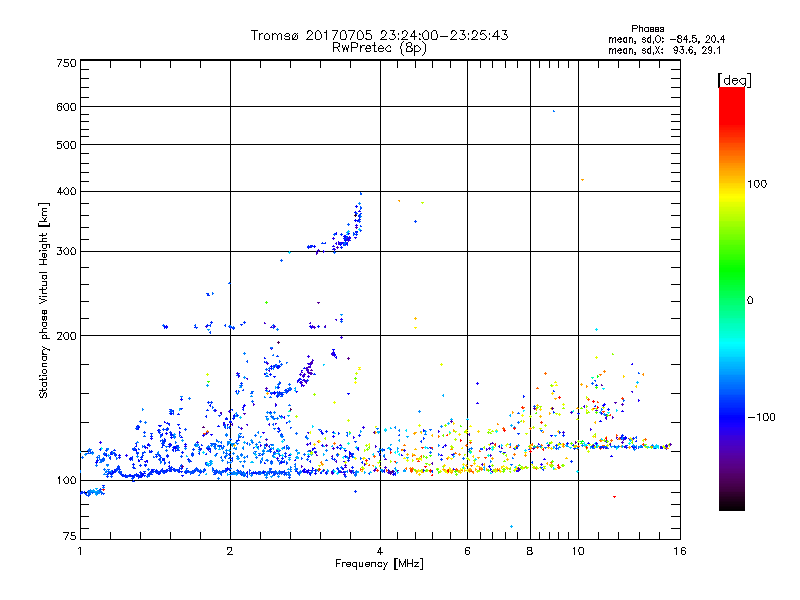Click the y-axis tick label '75'
This screenshot has width=800, height=600.
click(70, 536)
